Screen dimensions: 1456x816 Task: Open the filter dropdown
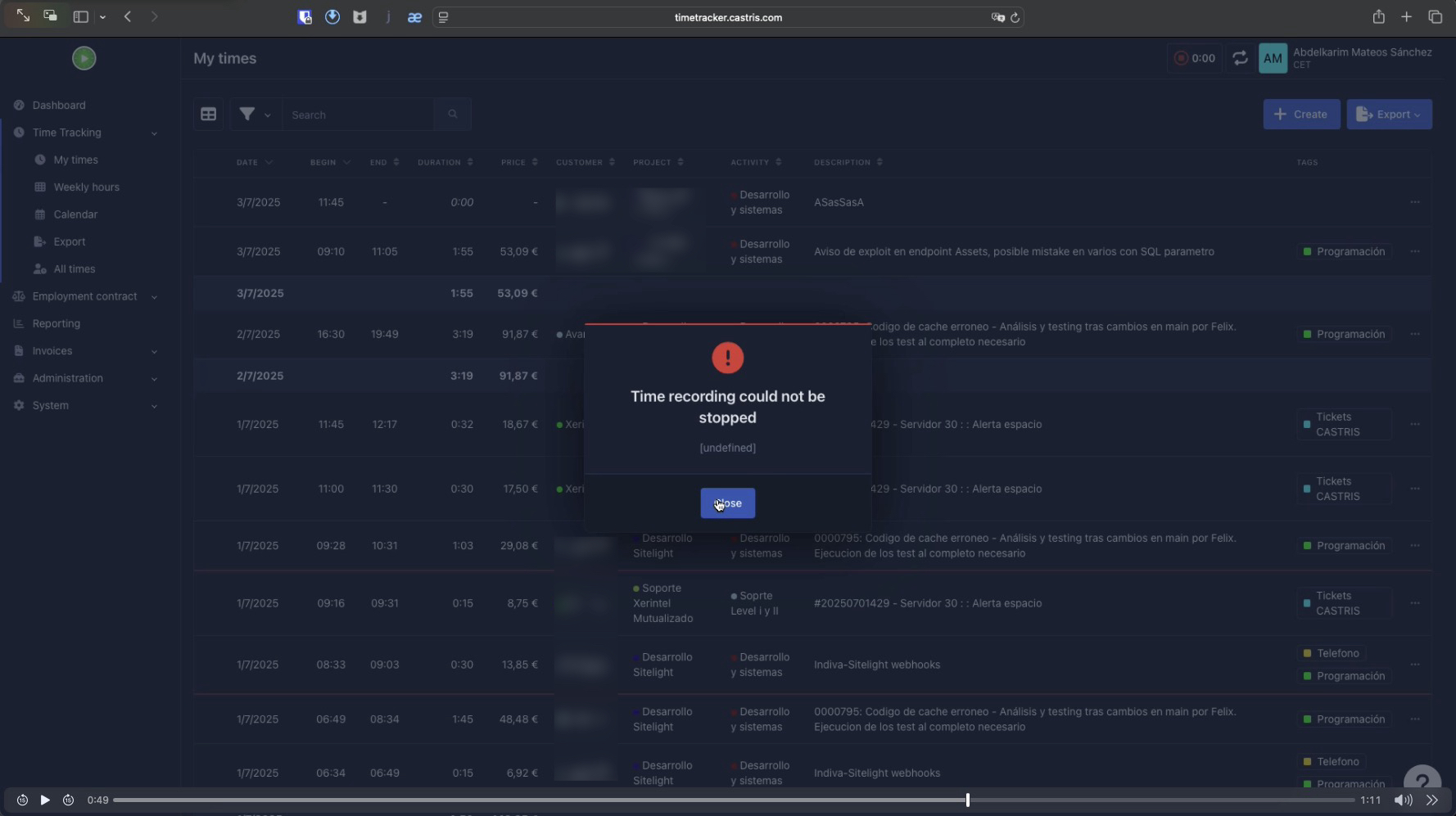pyautogui.click(x=254, y=115)
